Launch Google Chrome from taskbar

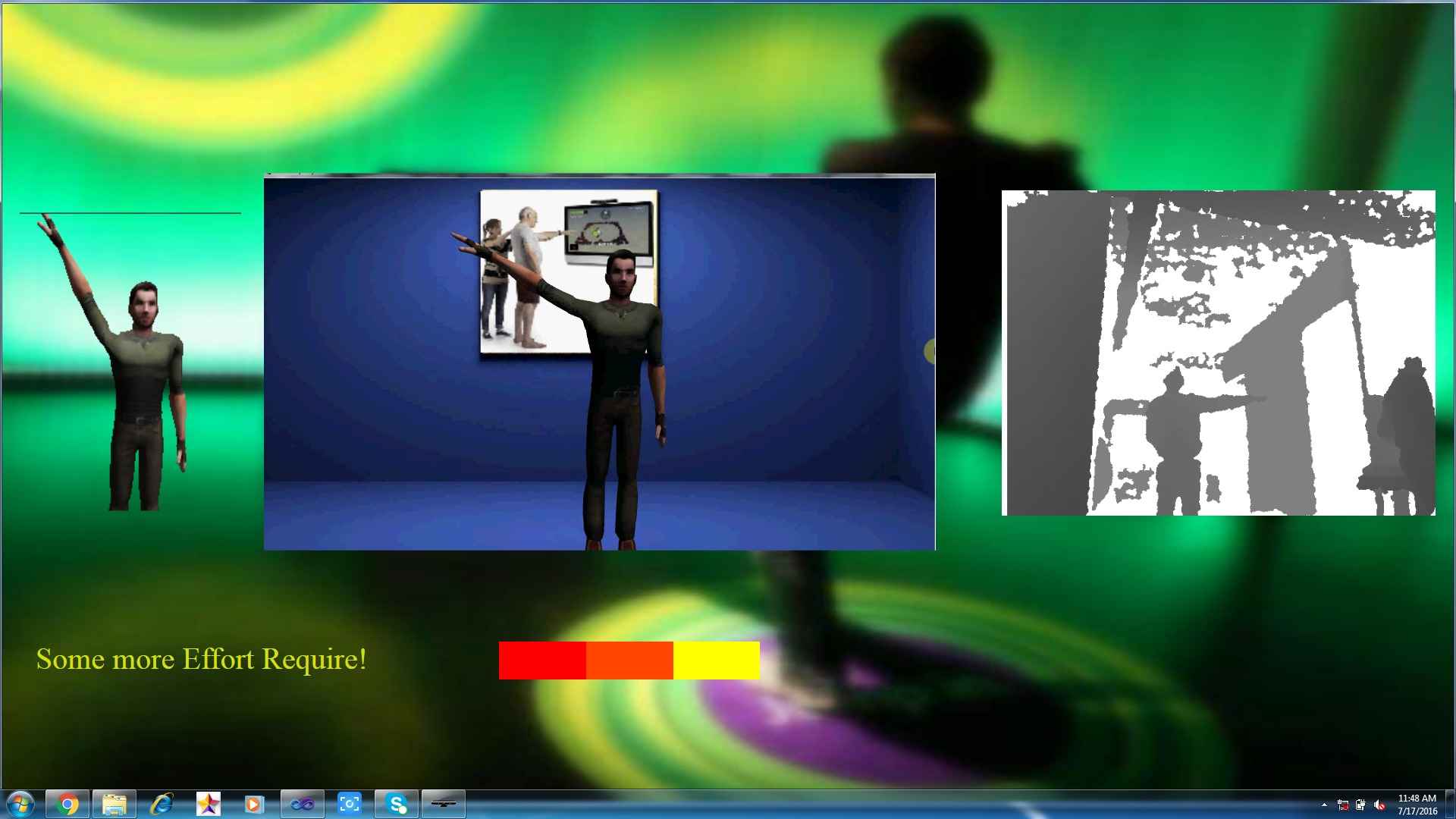tap(67, 804)
